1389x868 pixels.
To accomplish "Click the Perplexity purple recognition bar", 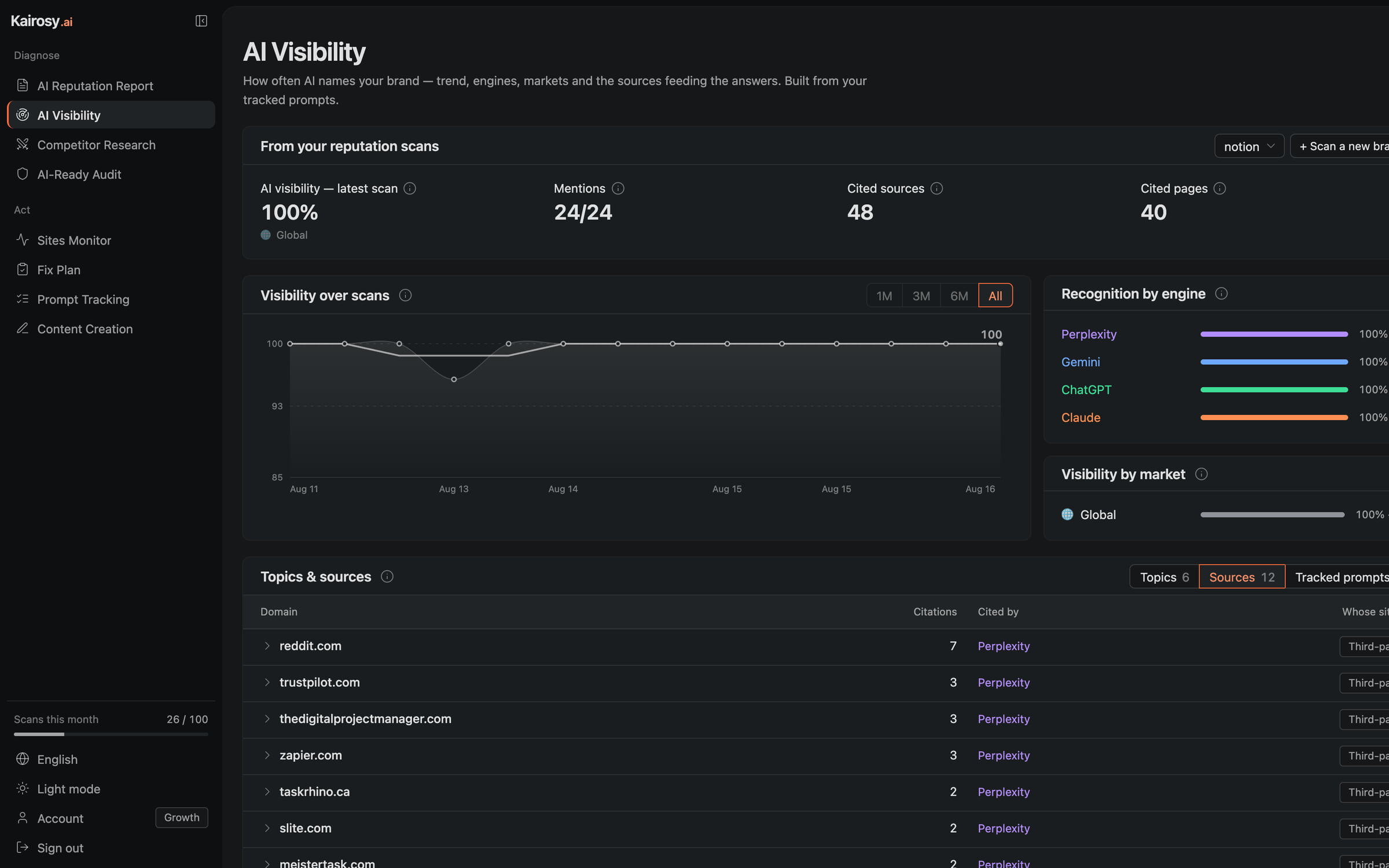I will click(x=1274, y=334).
